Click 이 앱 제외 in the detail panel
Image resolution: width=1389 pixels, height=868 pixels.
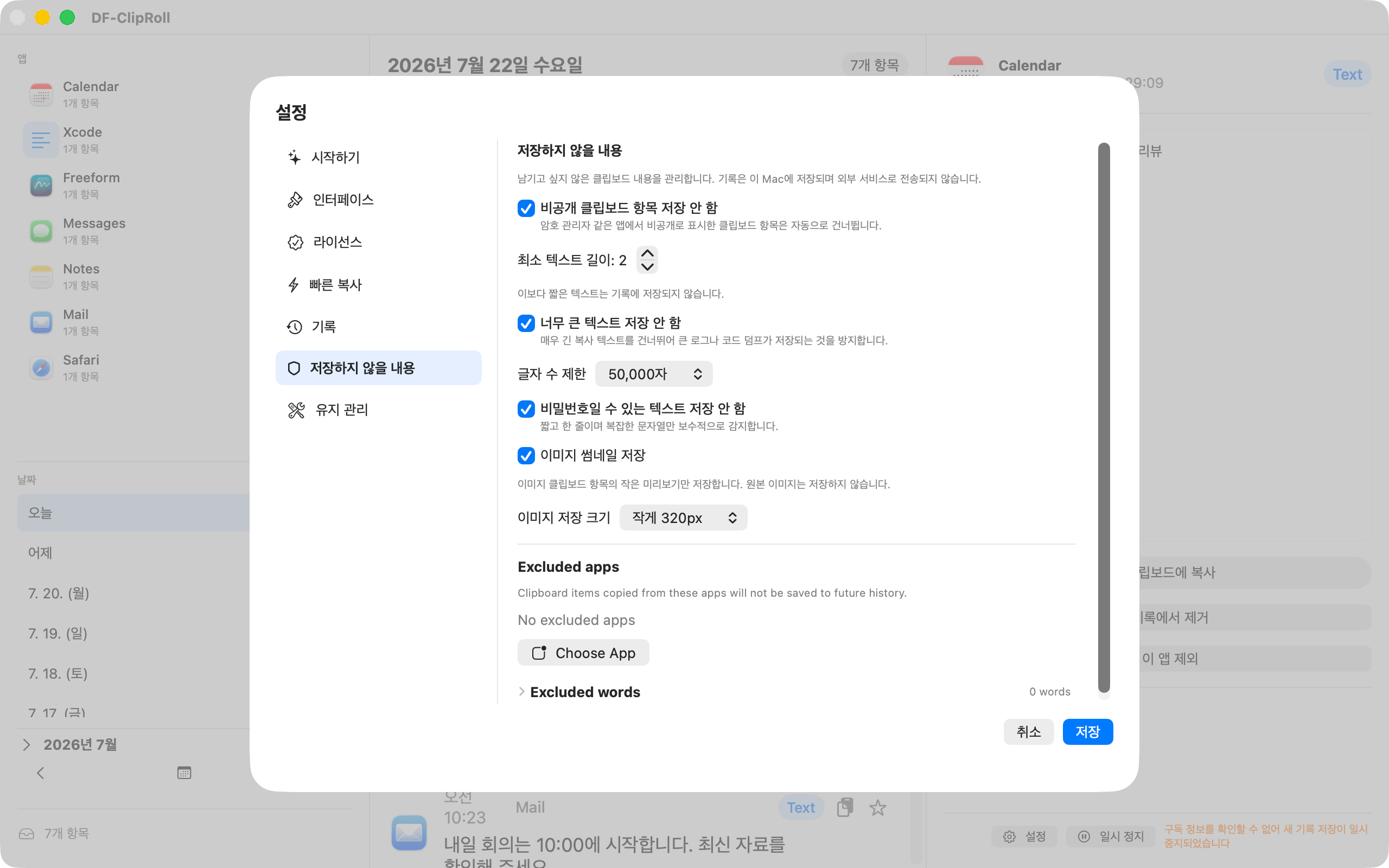coord(1254,659)
